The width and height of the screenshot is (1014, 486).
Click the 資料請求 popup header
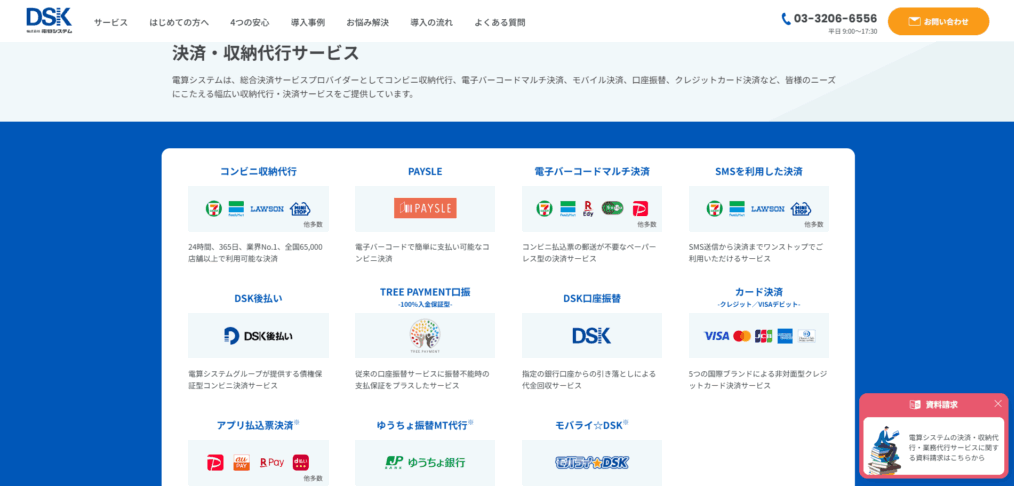coord(933,405)
